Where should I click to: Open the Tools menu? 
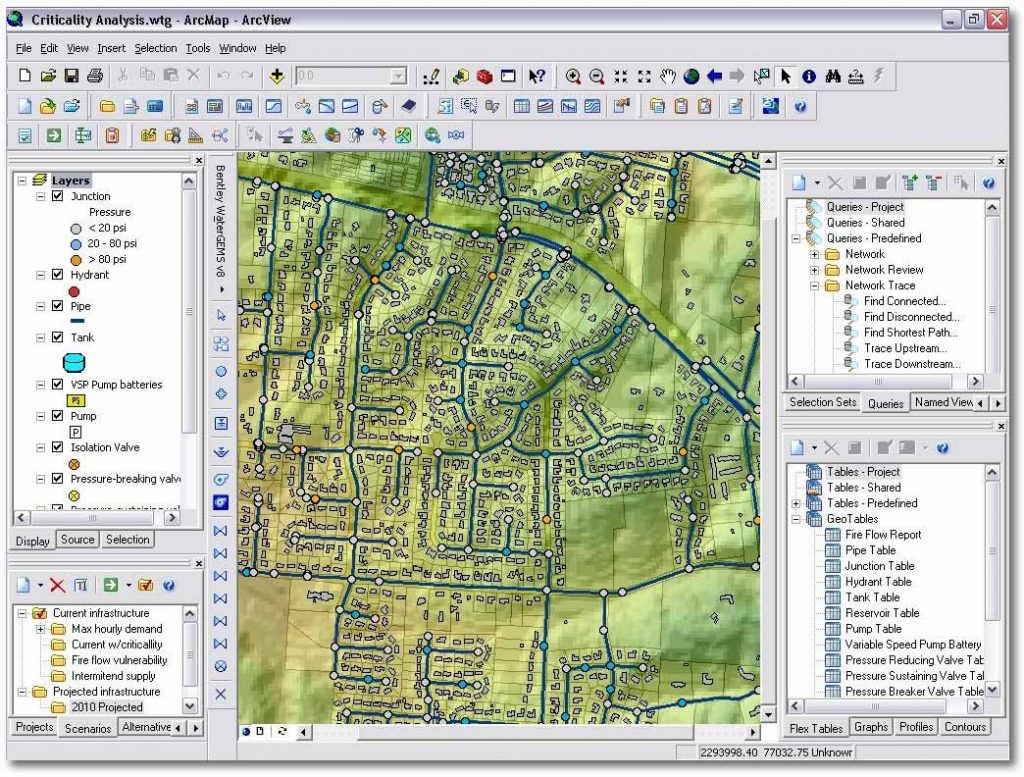pyautogui.click(x=198, y=48)
